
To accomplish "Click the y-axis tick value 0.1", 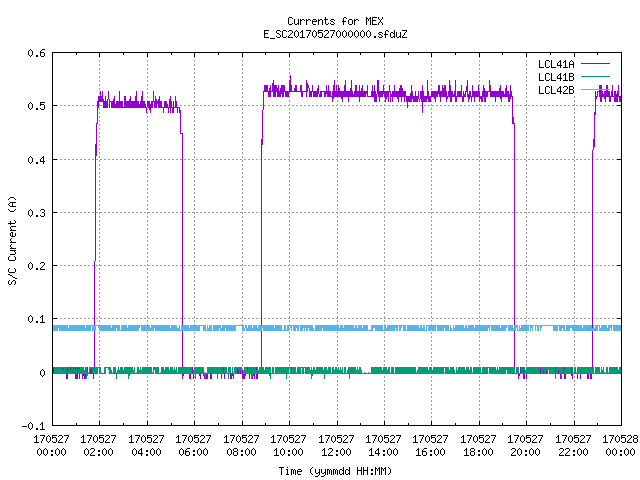I will [x=36, y=319].
